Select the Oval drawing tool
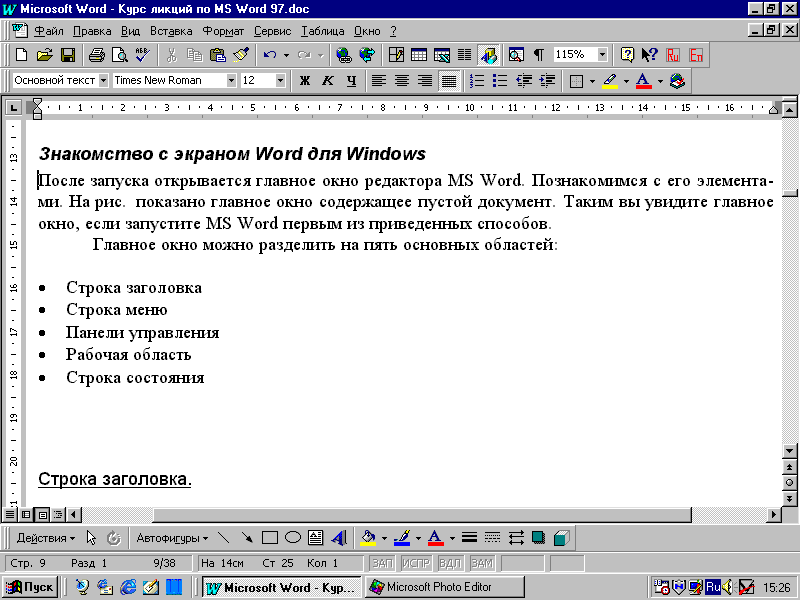 coord(293,538)
